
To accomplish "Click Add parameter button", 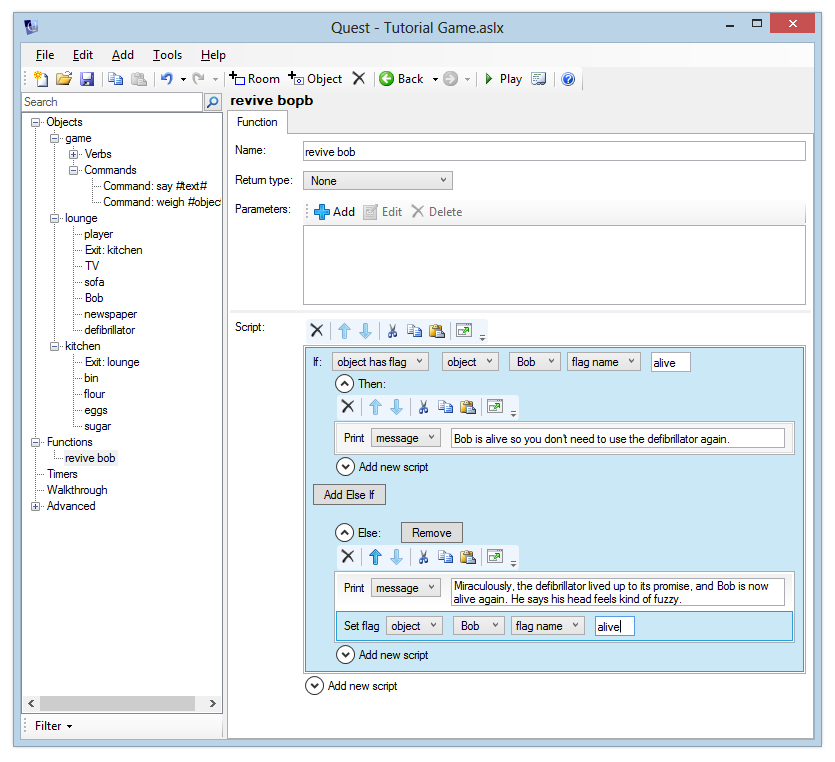I will pos(334,212).
